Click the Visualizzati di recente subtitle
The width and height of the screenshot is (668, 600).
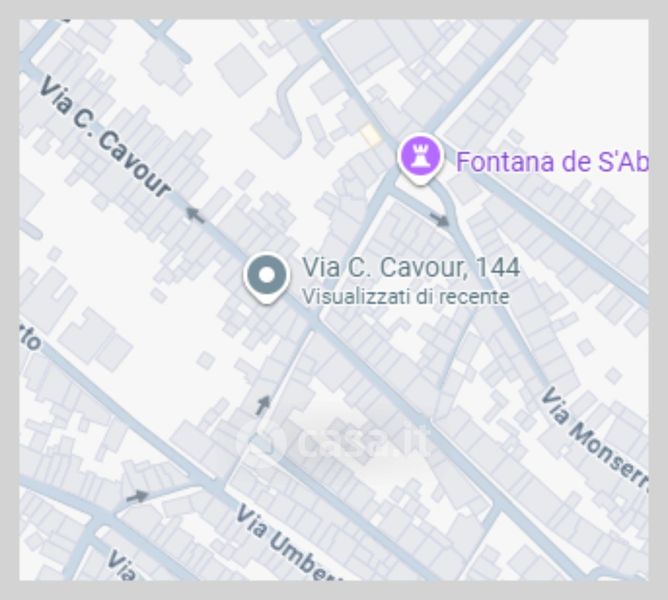coord(405,297)
